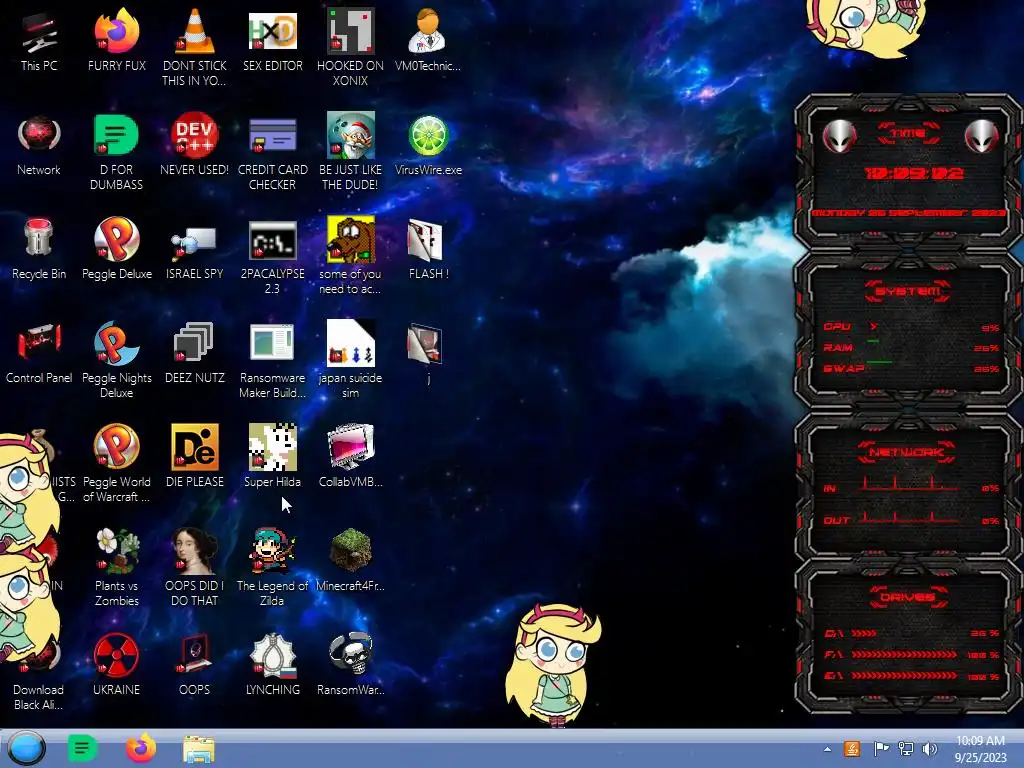
Task: Select the BE JUST LIKE THE DUDE! icon
Action: point(351,135)
